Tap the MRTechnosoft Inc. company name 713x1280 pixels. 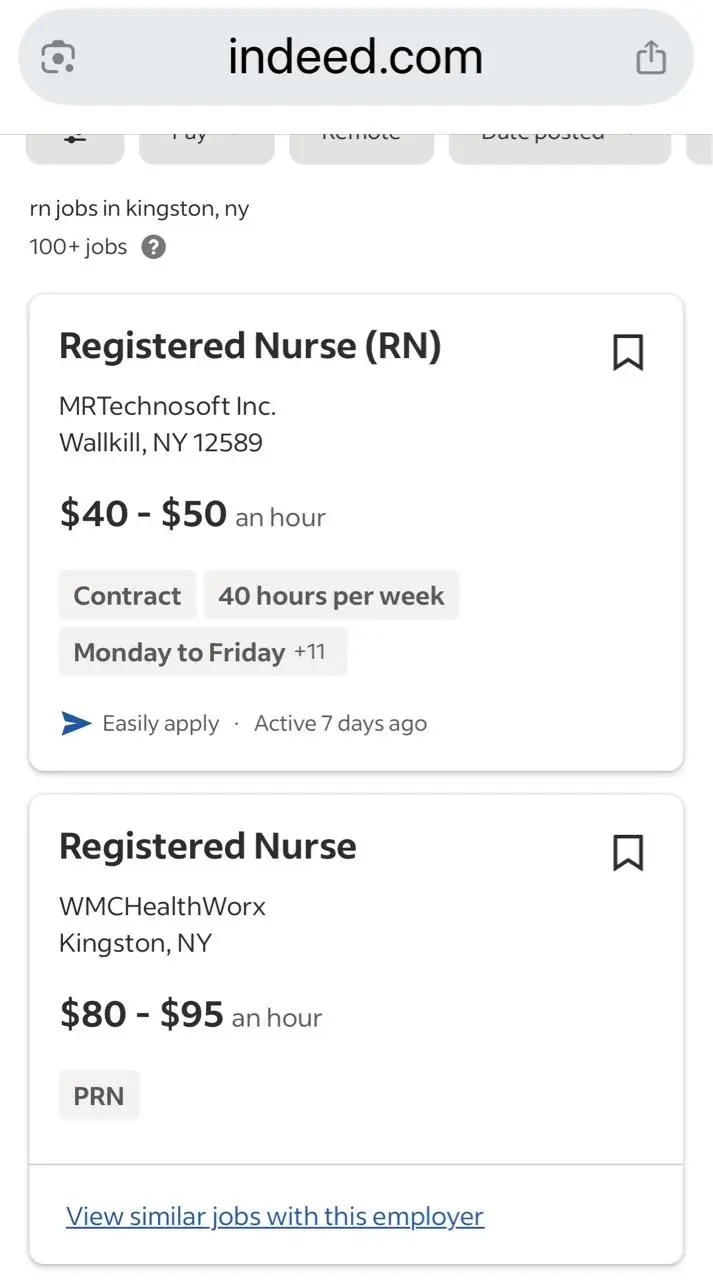click(x=167, y=407)
